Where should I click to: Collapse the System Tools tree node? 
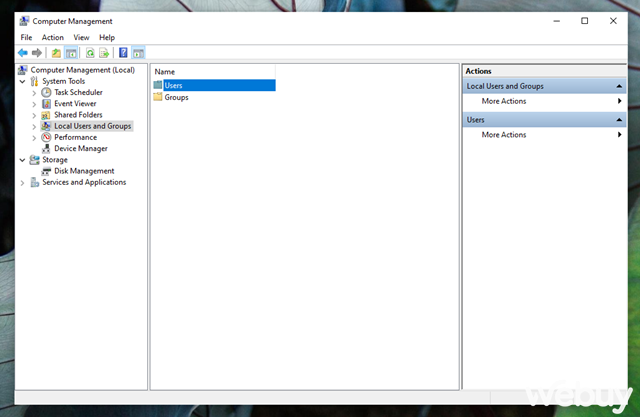(23, 81)
